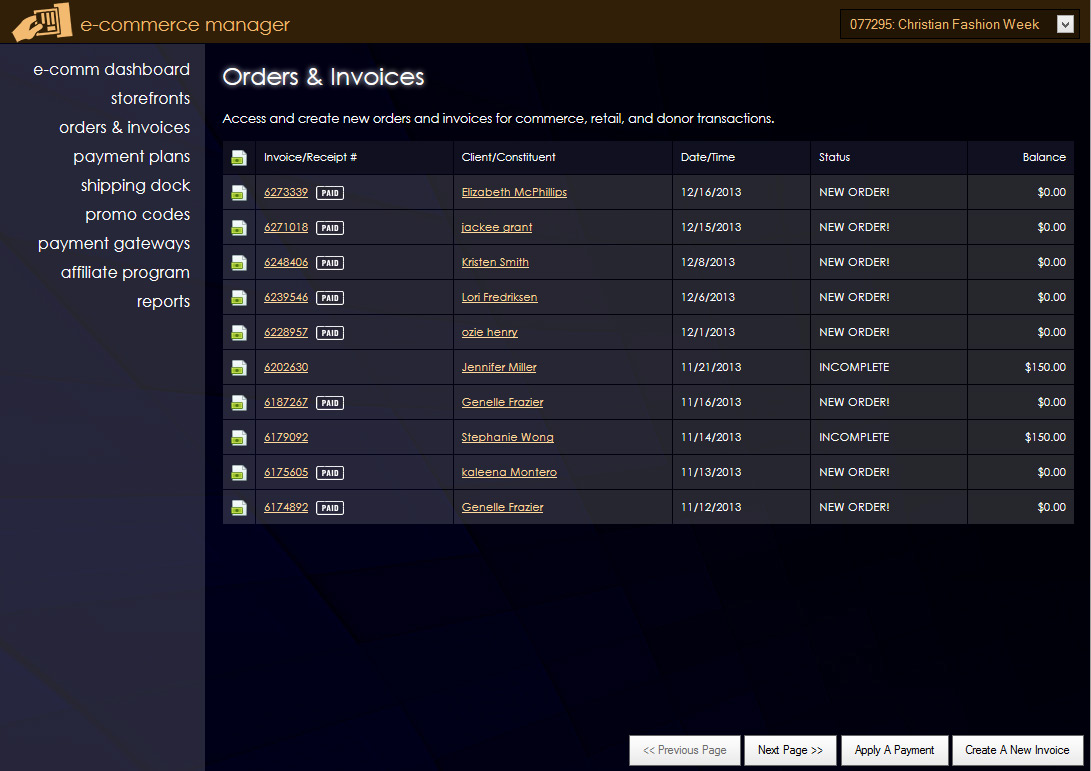Click the invoice icon beside order 6202630
The height and width of the screenshot is (771, 1091).
239,368
